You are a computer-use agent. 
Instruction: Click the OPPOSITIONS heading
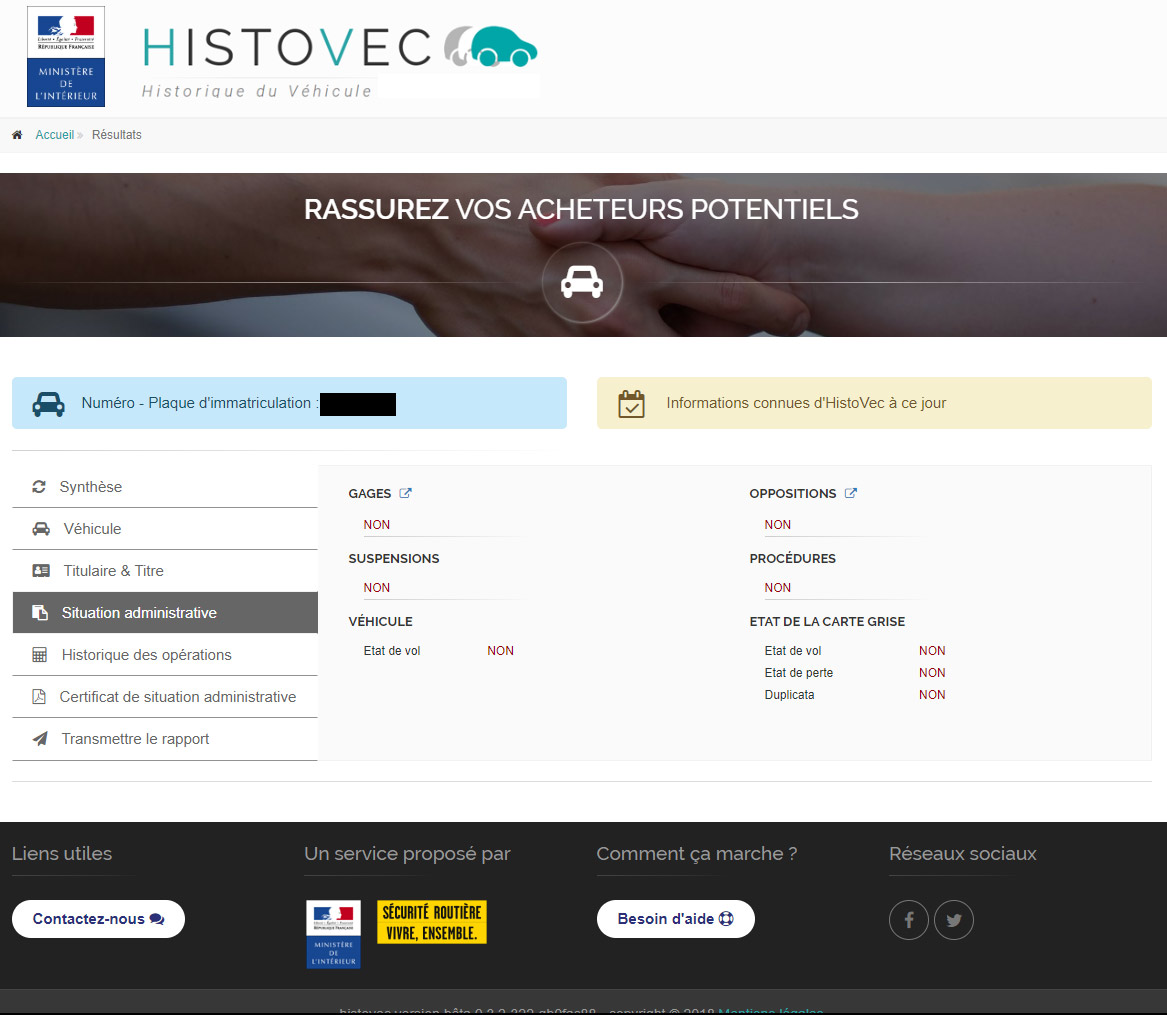coord(793,493)
